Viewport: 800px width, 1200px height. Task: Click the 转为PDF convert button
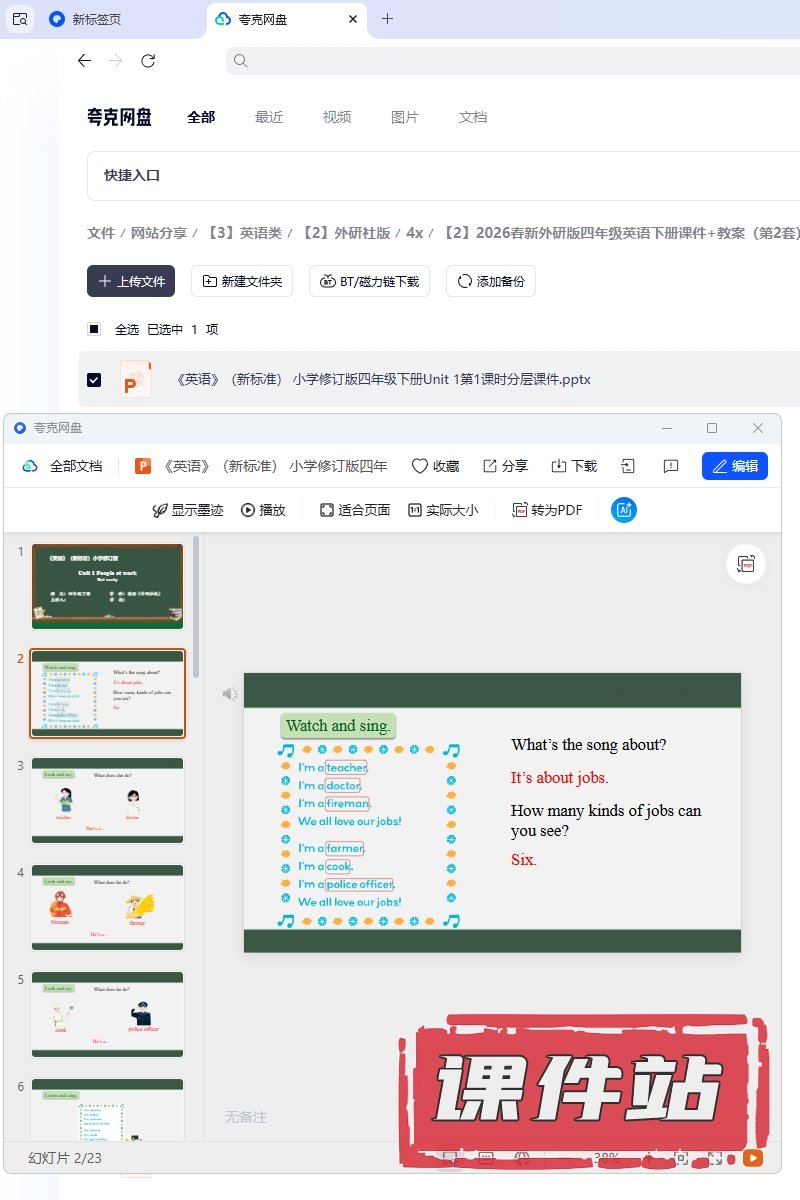click(x=547, y=510)
